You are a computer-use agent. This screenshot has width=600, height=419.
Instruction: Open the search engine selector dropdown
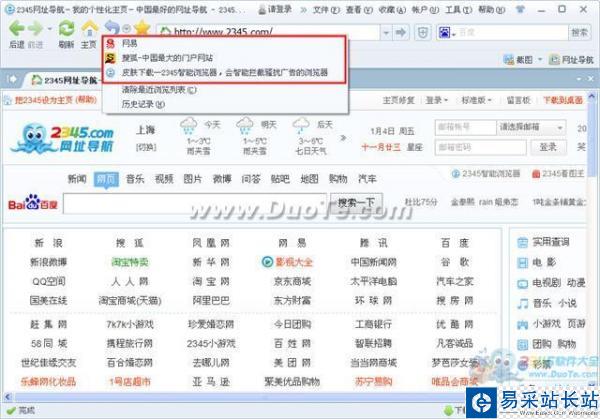(454, 34)
